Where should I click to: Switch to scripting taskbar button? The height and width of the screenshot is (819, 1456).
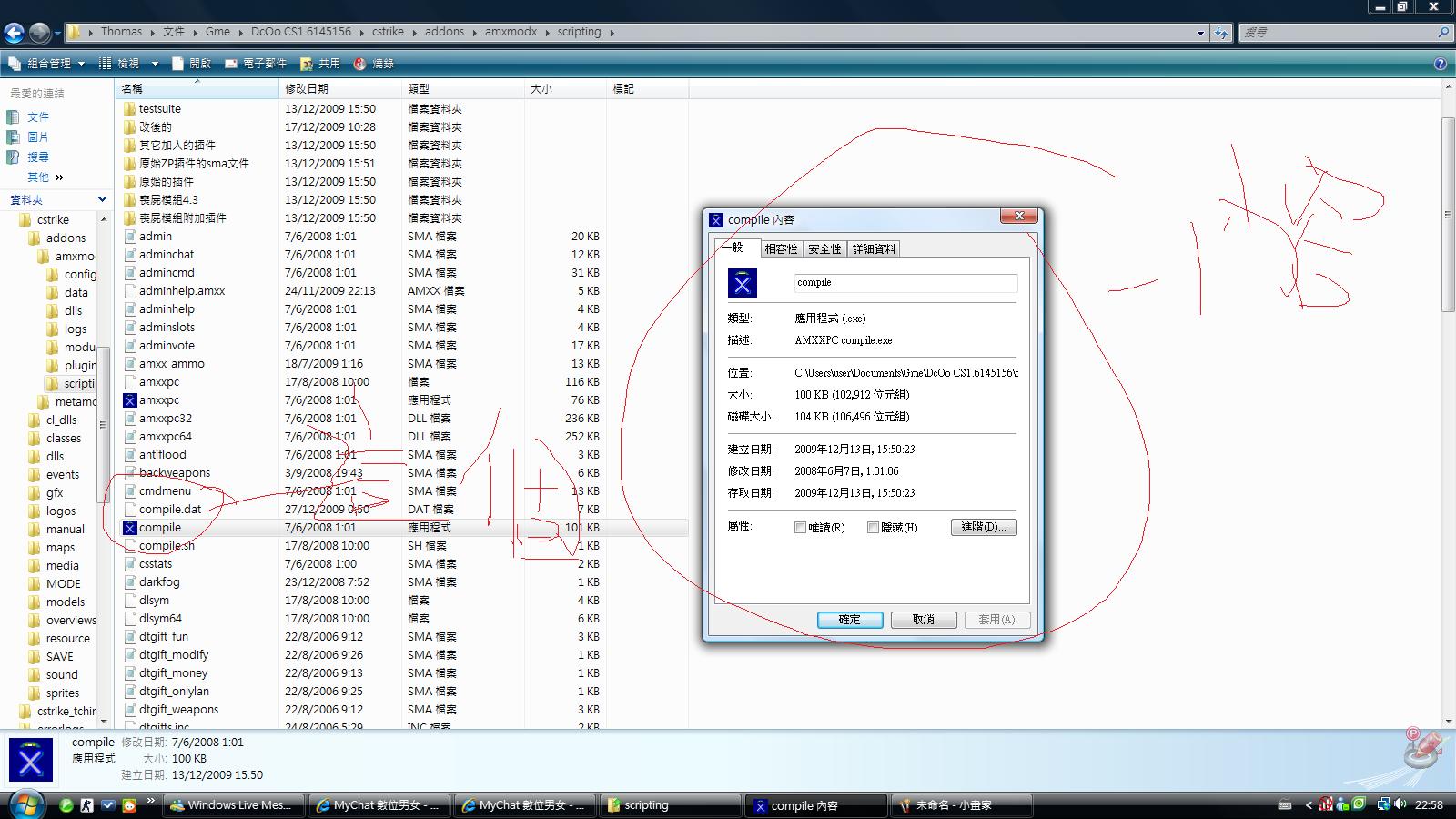[670, 805]
